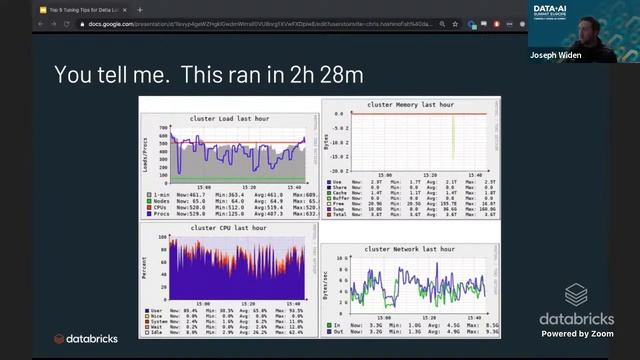
Task: Click the 'Procs' legend entry in Load graph
Action: coord(158,213)
